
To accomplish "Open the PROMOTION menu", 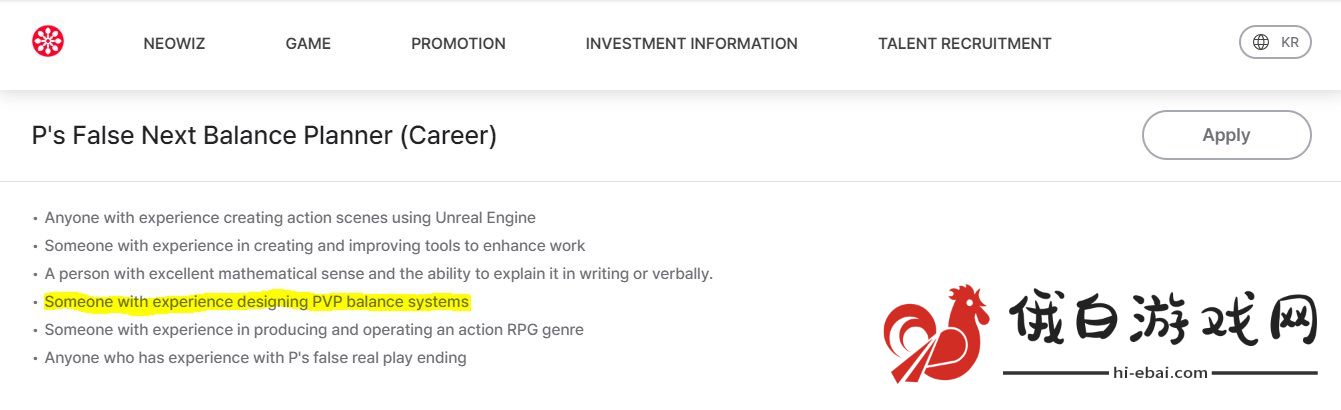I will pos(458,44).
